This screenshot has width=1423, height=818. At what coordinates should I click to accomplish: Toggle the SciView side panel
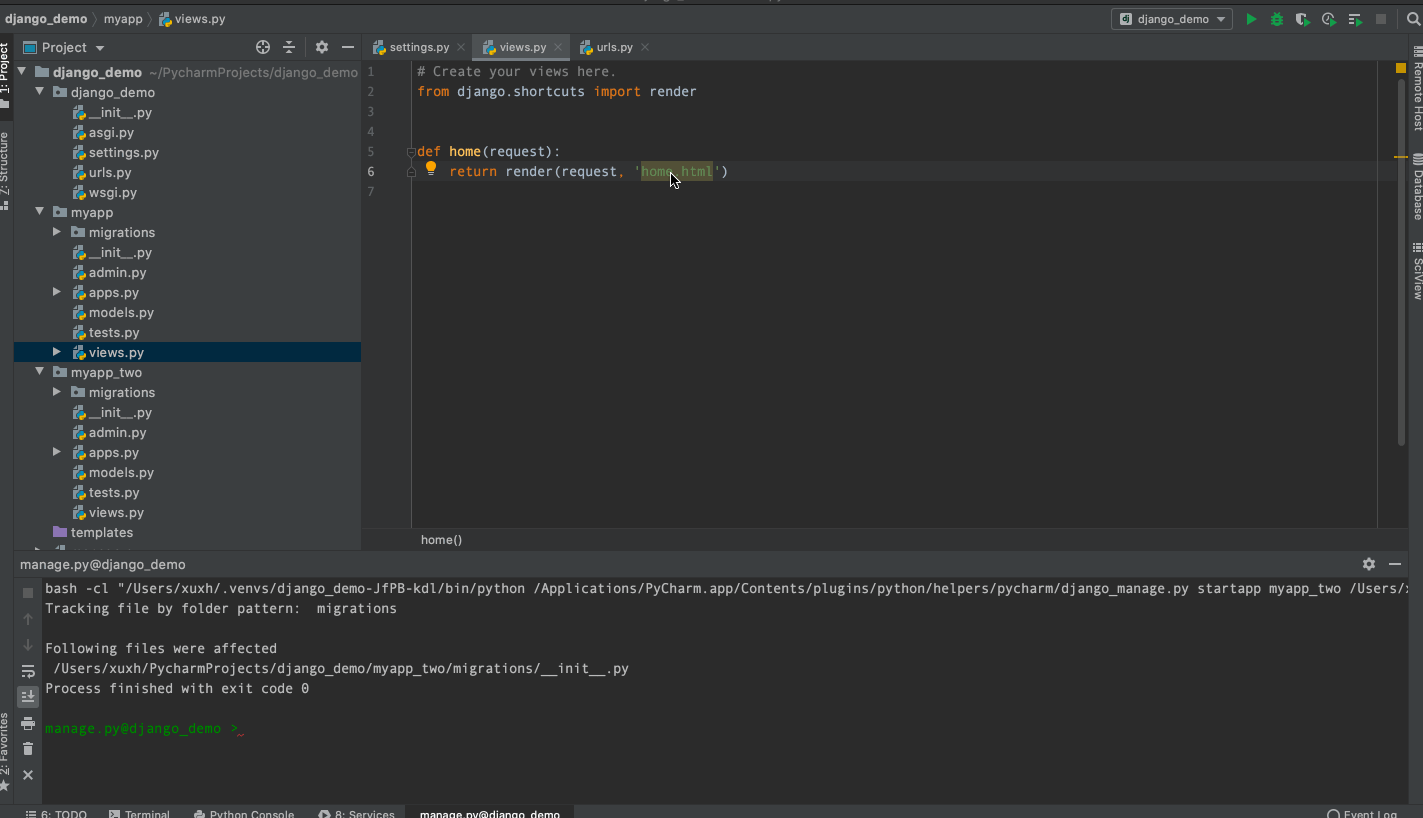(x=1417, y=271)
